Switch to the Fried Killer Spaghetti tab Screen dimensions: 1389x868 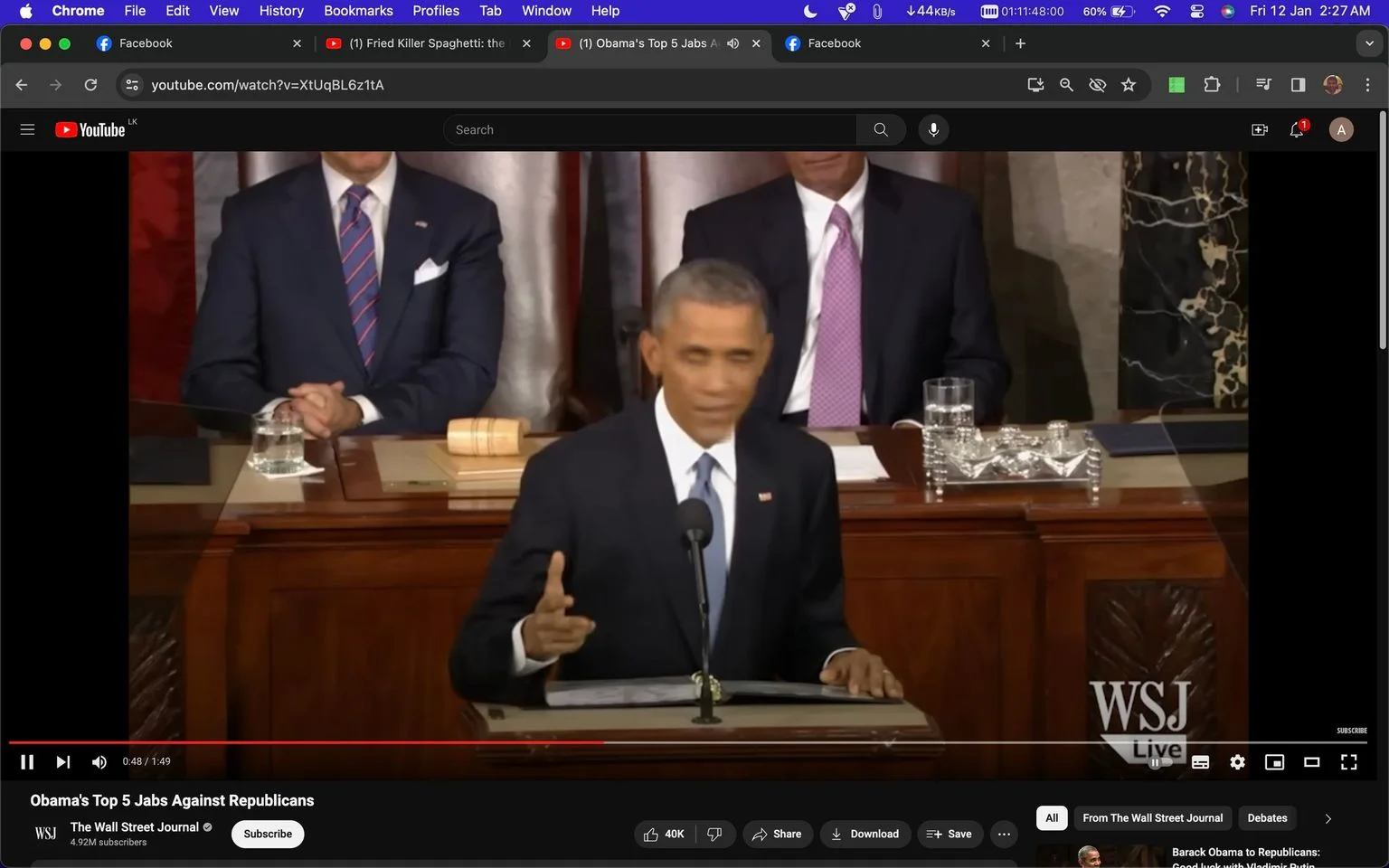[x=427, y=43]
